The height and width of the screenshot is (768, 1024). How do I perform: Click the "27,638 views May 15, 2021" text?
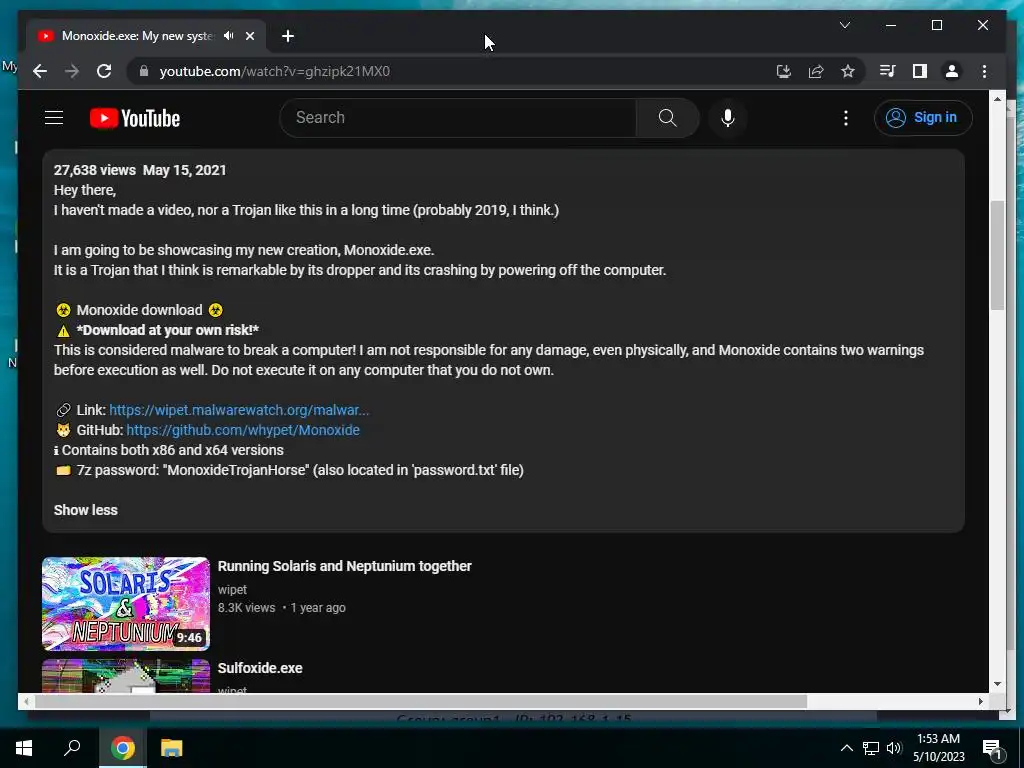tap(140, 170)
